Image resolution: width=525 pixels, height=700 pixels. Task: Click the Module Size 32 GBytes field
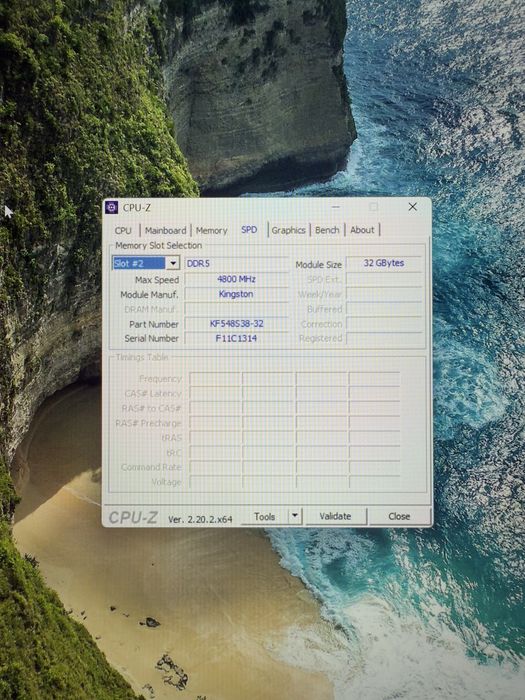tap(384, 263)
